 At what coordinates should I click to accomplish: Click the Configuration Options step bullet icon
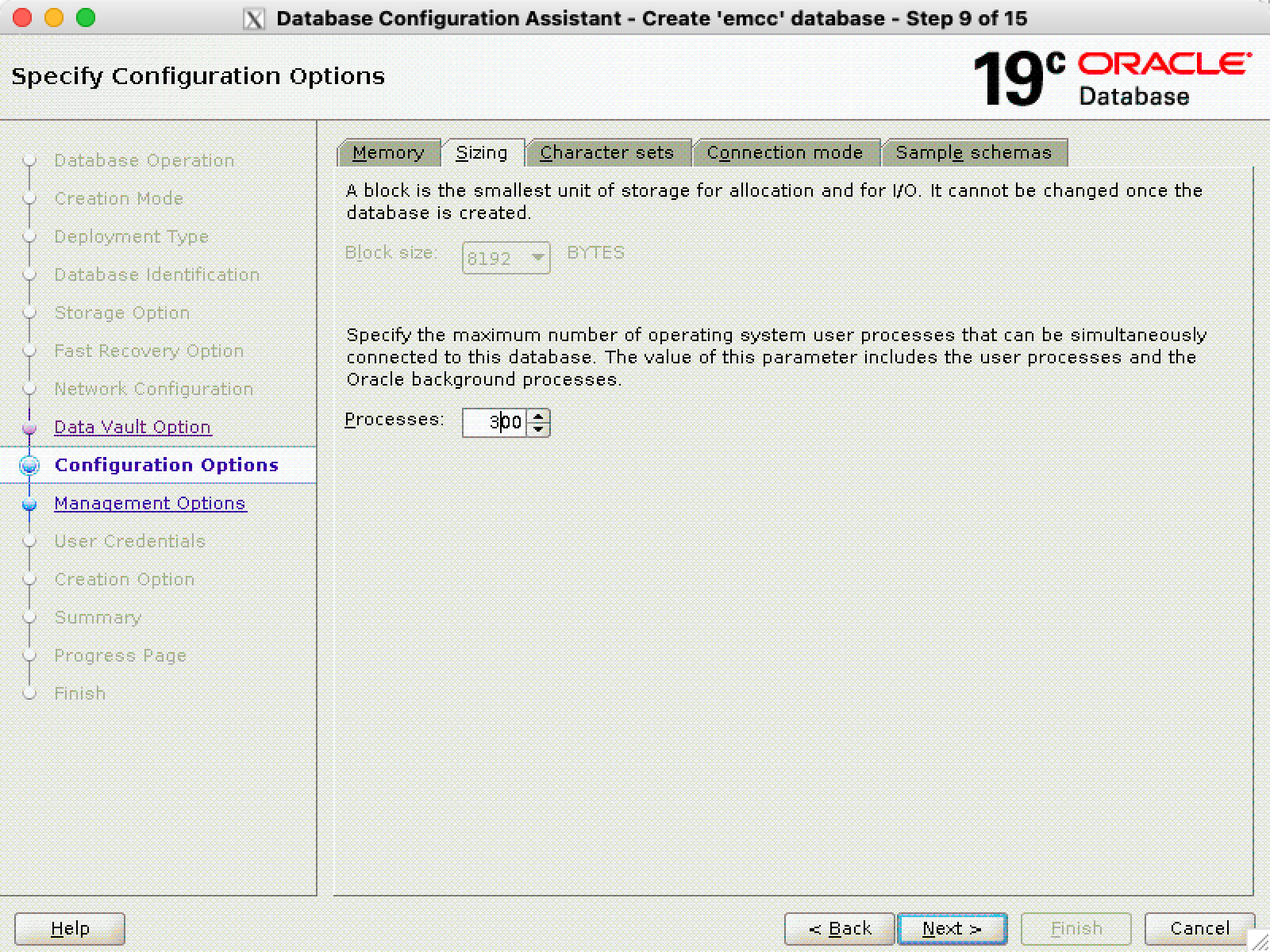pyautogui.click(x=29, y=466)
